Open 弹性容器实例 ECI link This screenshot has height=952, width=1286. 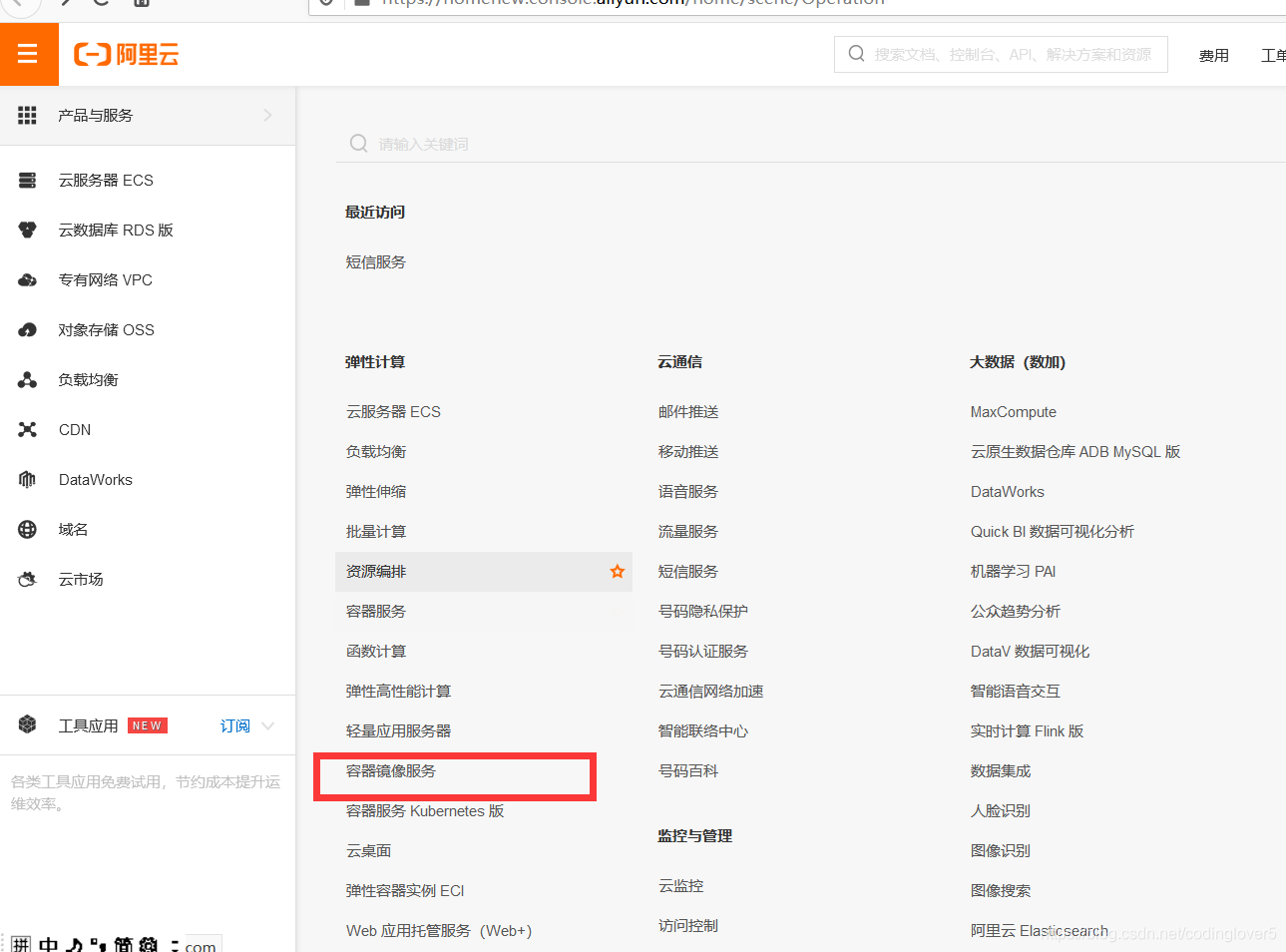[405, 891]
